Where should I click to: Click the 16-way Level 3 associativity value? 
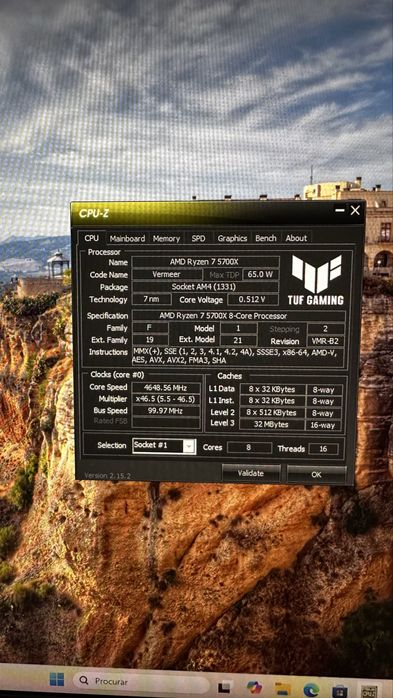324,425
